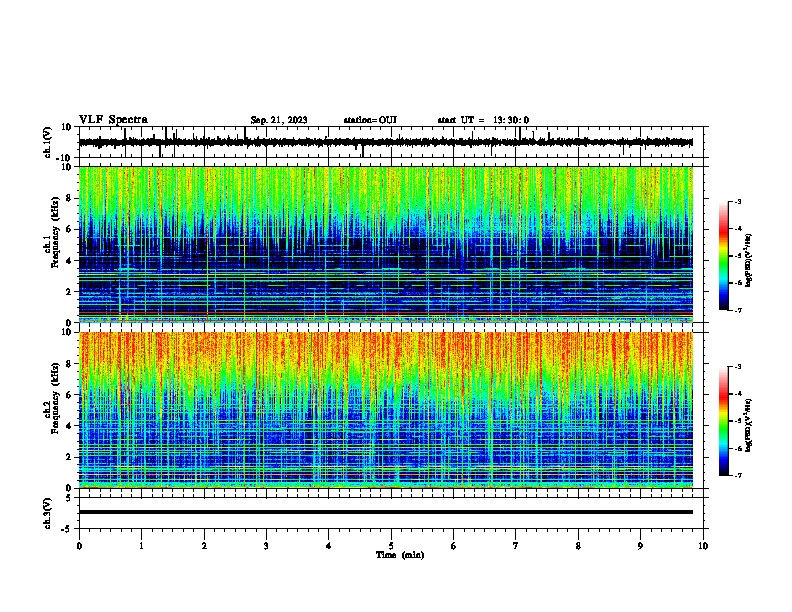Click time-axis tick label "8"
This screenshot has width=792, height=612.
[578, 546]
